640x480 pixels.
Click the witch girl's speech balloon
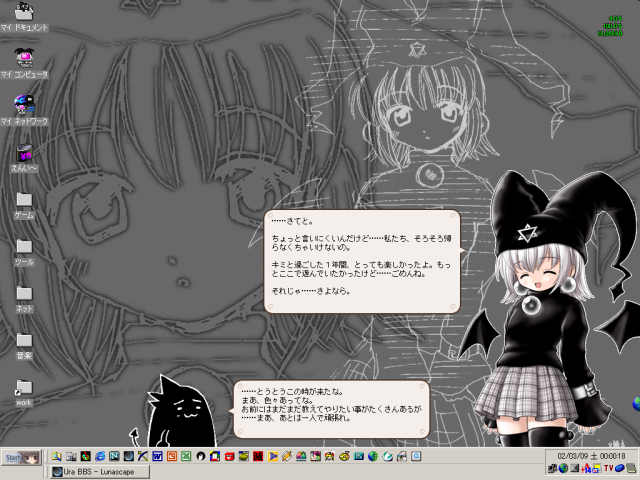pyautogui.click(x=363, y=262)
